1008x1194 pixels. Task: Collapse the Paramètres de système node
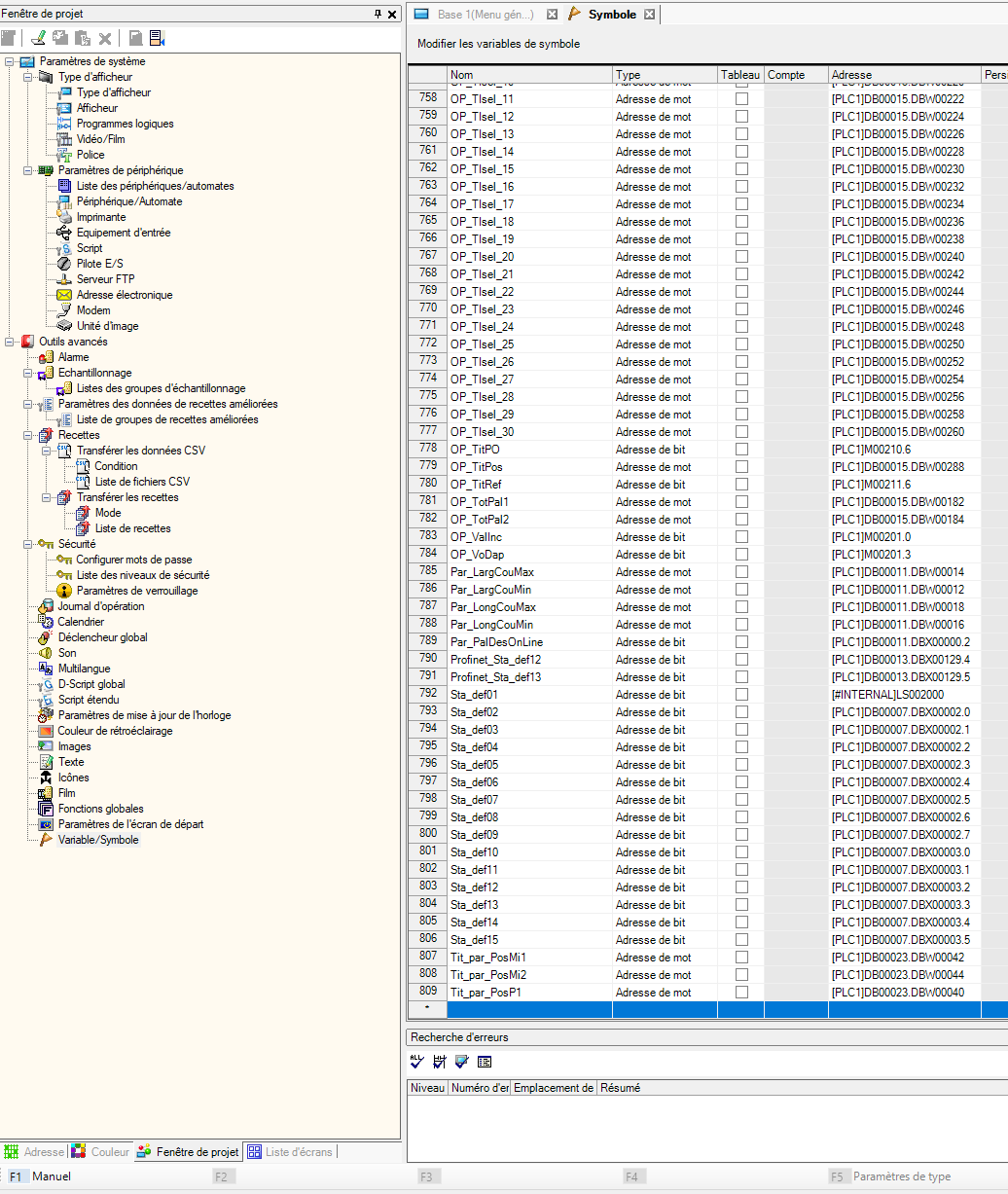pyautogui.click(x=10, y=61)
